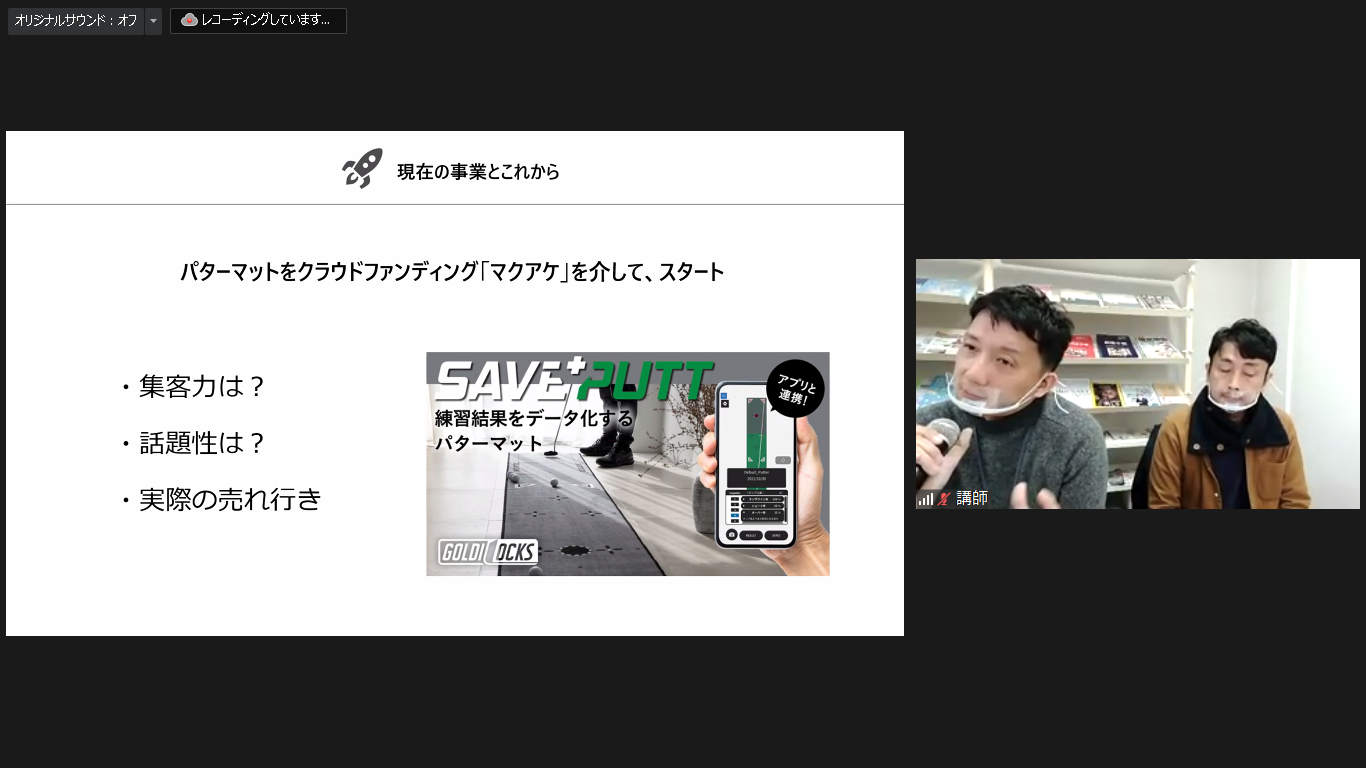Select the presenter video tile
Image resolution: width=1366 pixels, height=768 pixels.
1137,384
